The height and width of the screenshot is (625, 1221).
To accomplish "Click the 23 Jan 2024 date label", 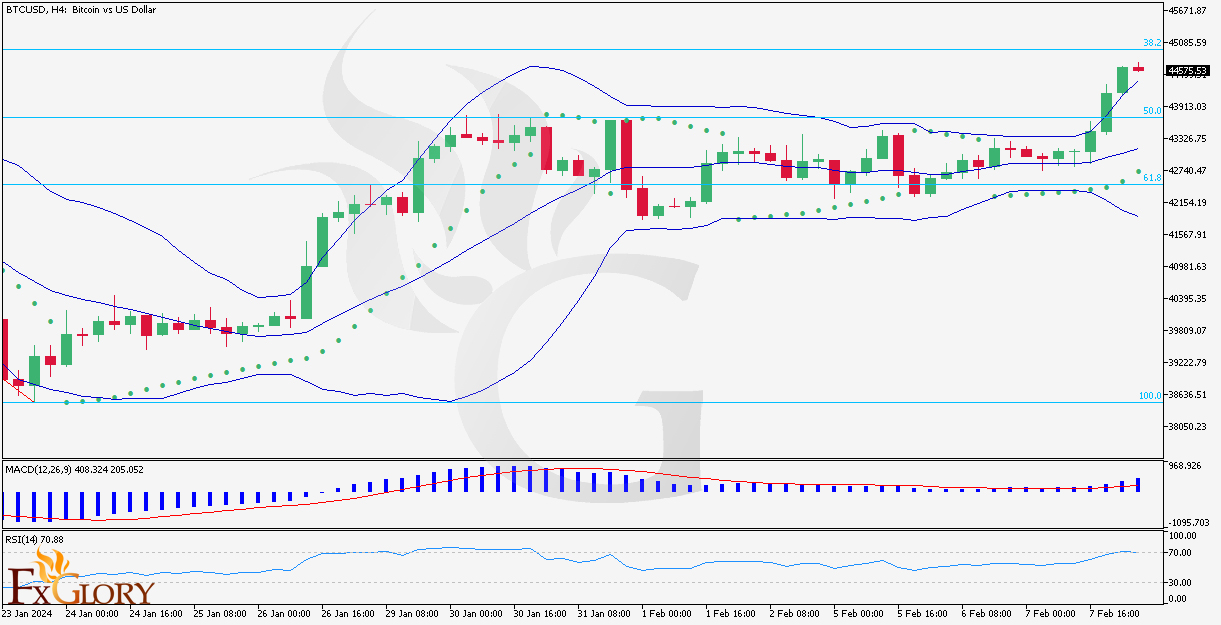I will tap(27, 615).
